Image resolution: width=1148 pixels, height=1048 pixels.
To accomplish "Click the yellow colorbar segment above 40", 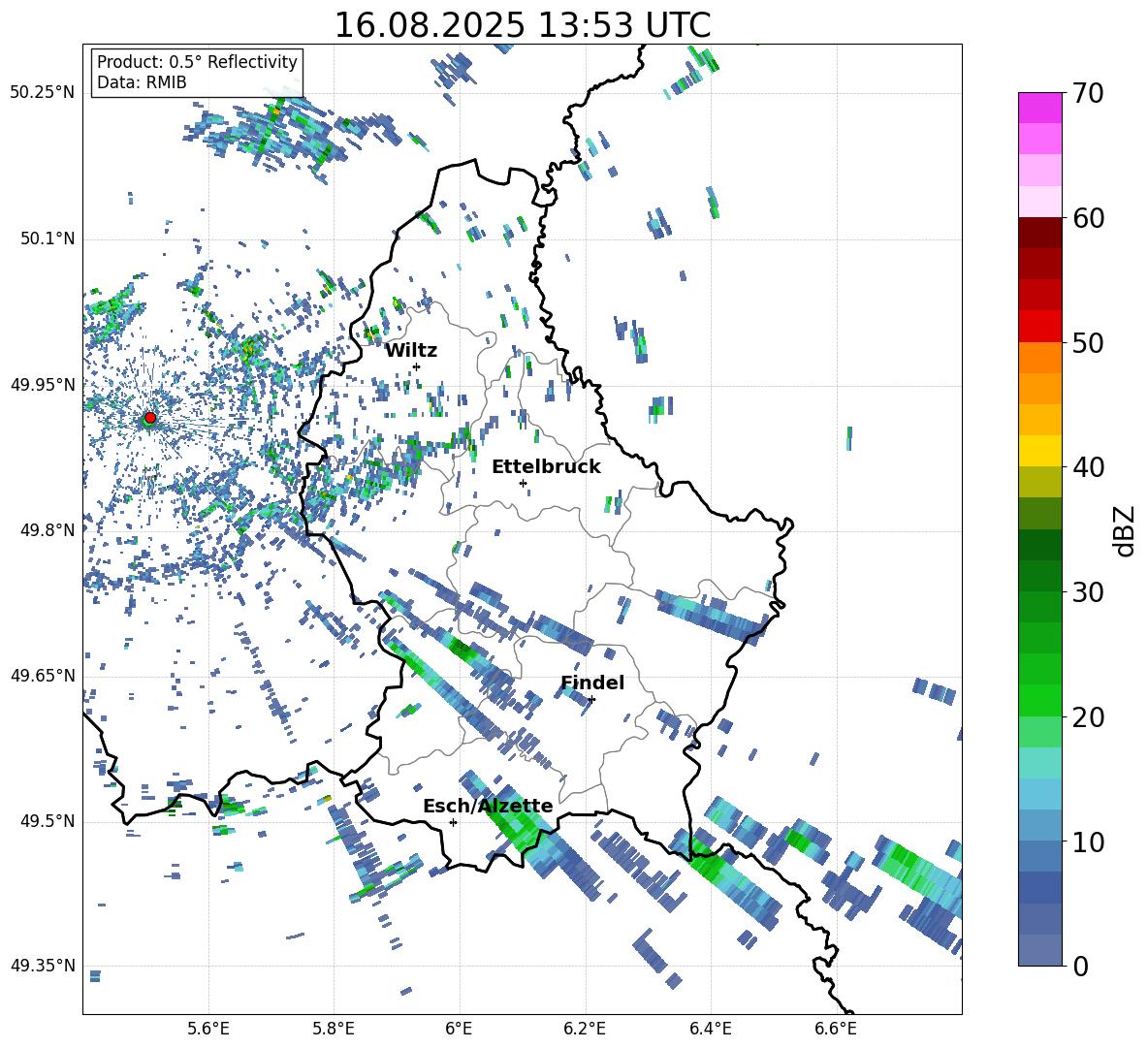I will tap(1039, 451).
